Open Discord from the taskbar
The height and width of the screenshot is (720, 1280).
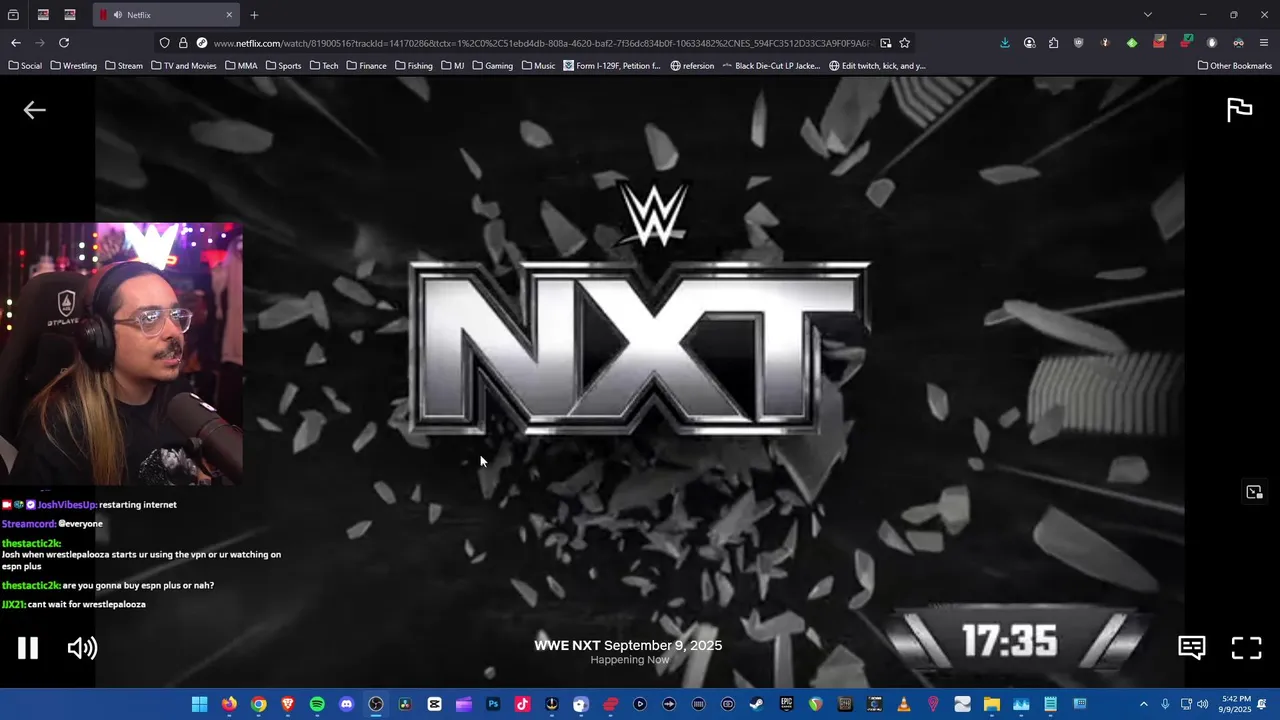[x=346, y=704]
